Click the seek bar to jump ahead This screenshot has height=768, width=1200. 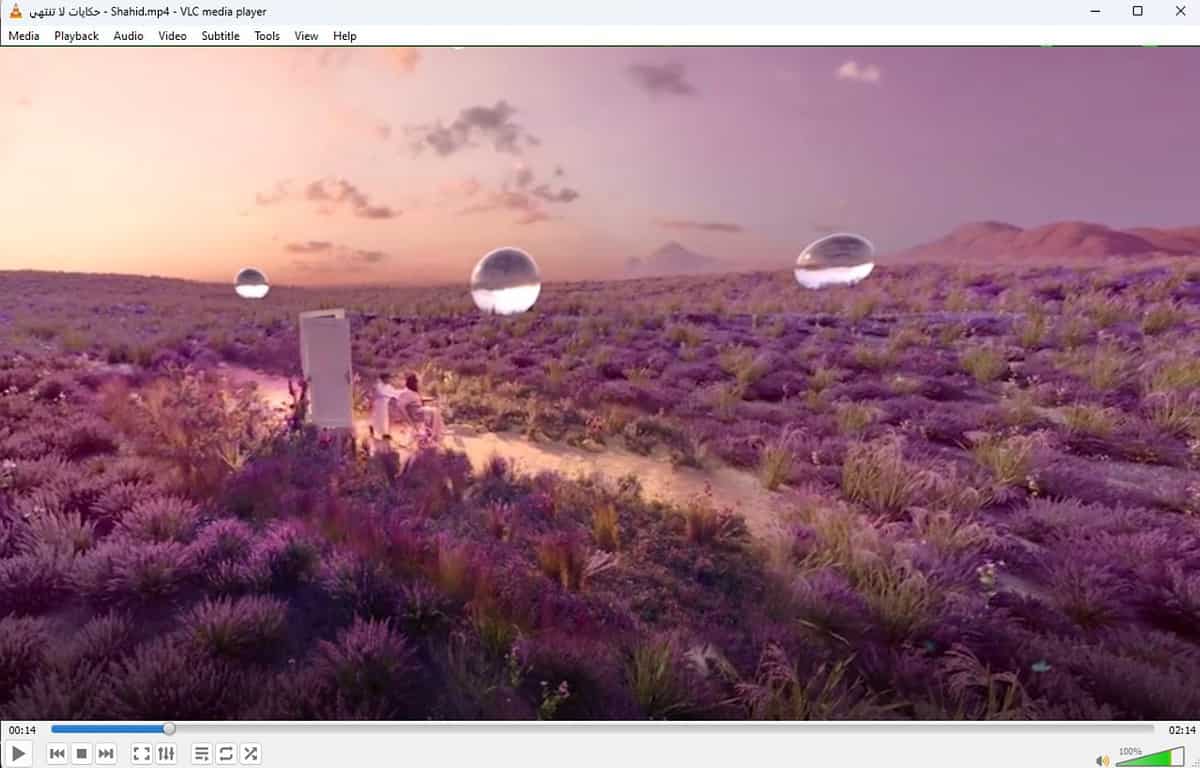point(600,728)
